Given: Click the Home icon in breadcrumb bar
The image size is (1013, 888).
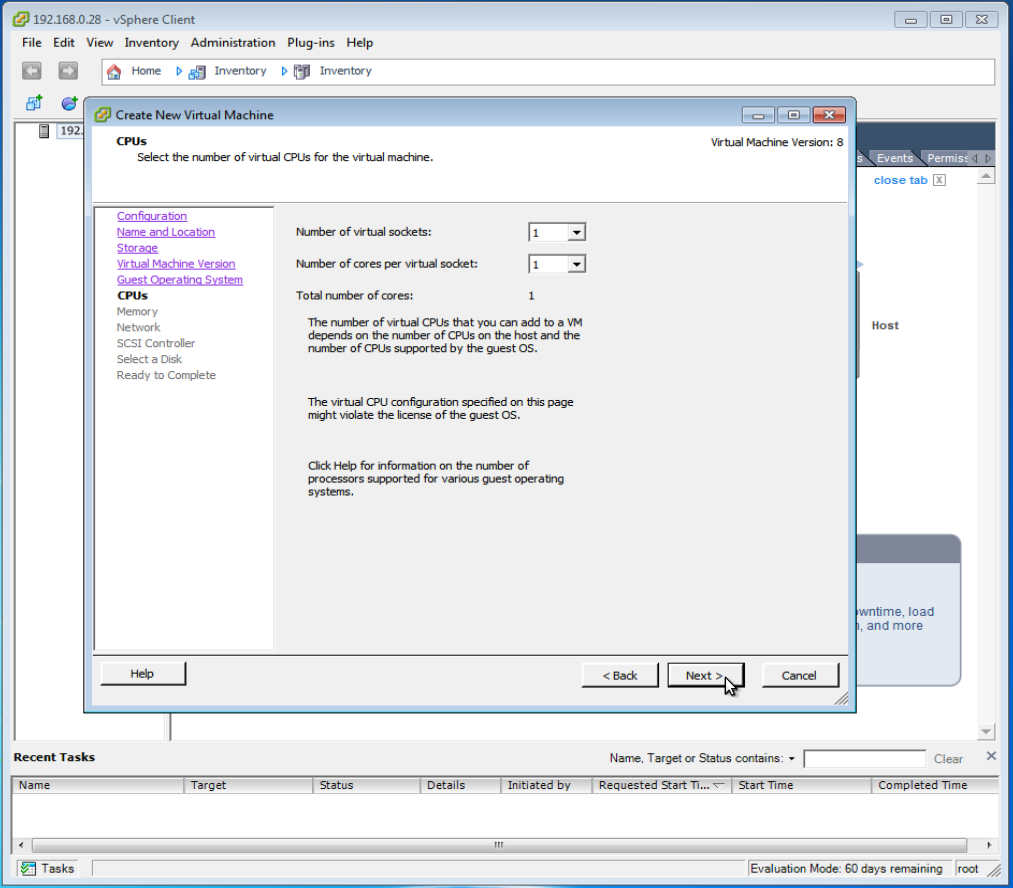Looking at the screenshot, I should pyautogui.click(x=114, y=71).
